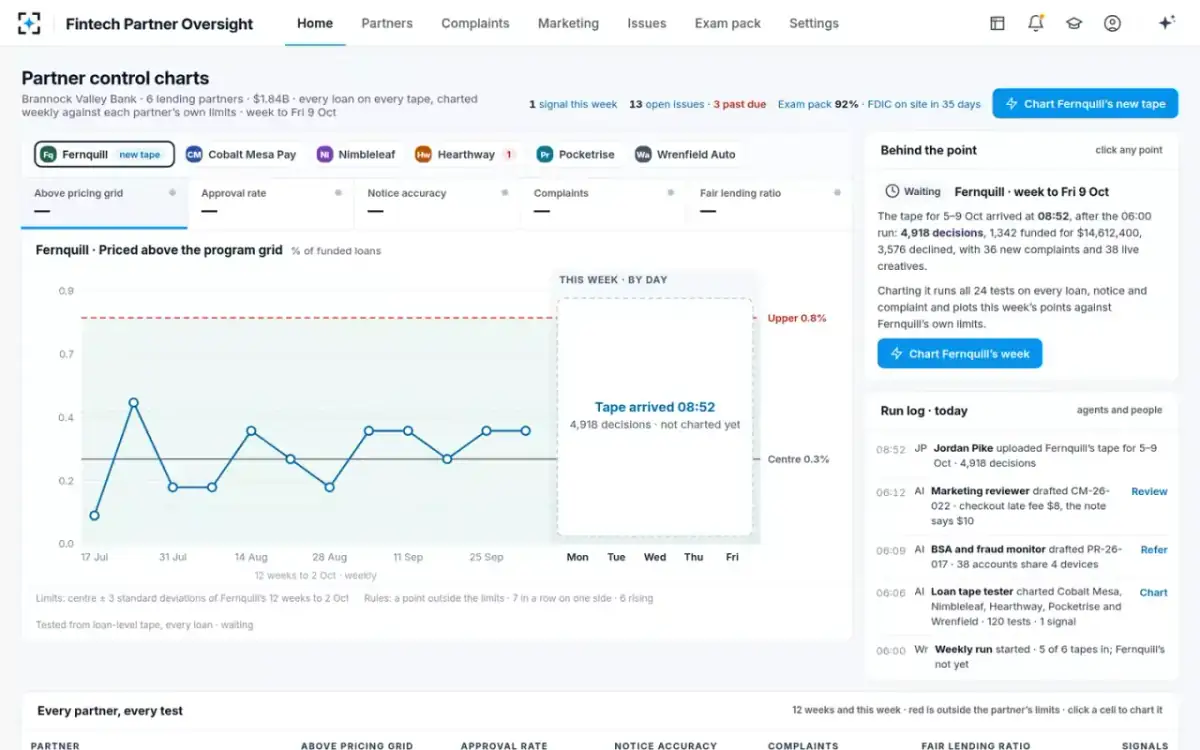Switch to the Marketing nav item
1200x750 pixels.
[x=568, y=23]
